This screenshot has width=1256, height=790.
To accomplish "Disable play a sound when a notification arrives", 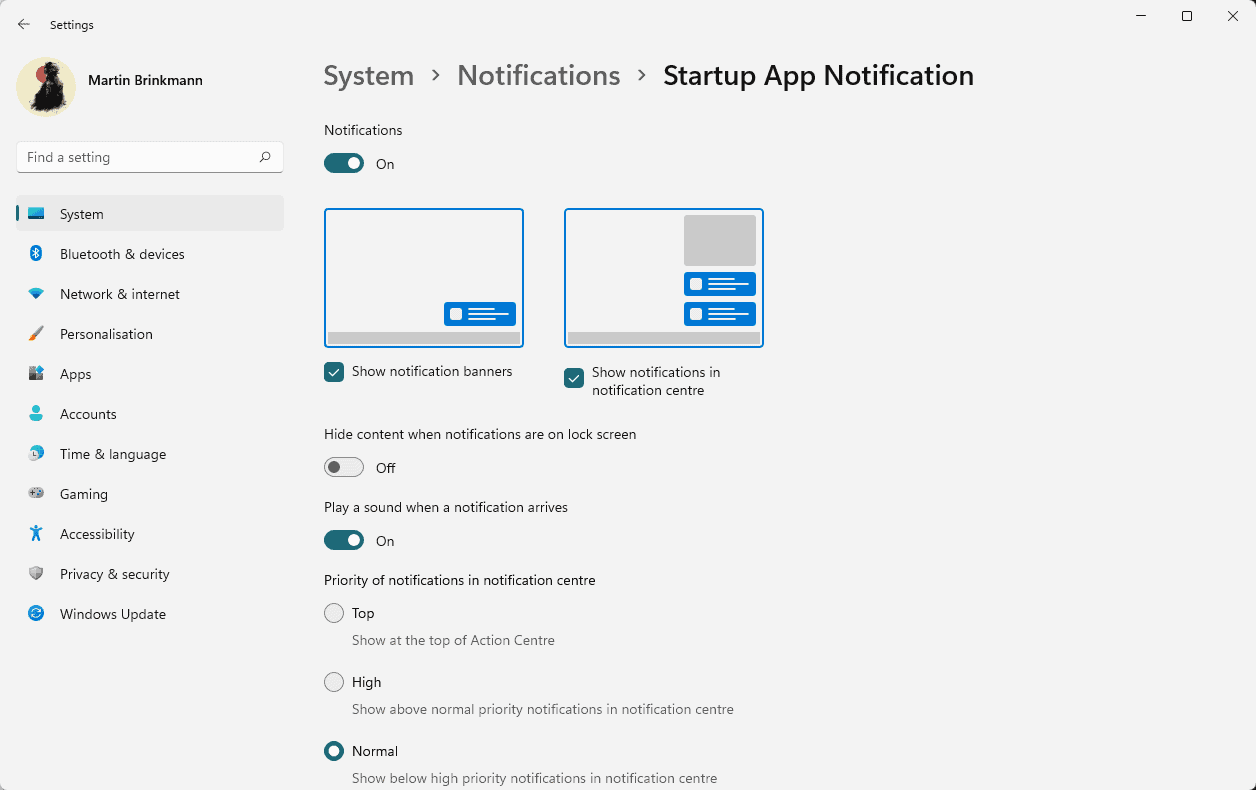I will pos(344,540).
